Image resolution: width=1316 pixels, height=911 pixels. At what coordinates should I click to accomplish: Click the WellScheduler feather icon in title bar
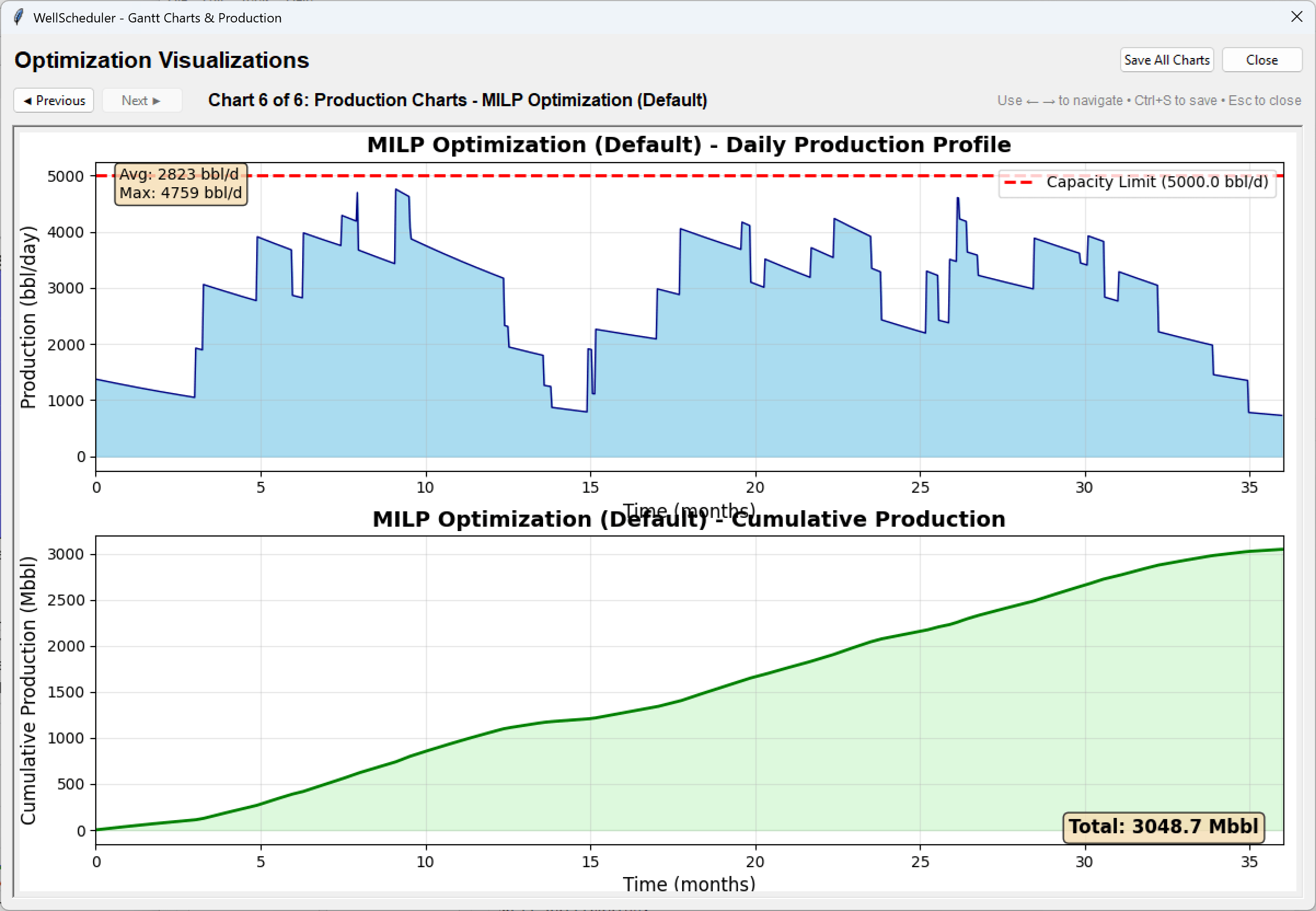(19, 17)
